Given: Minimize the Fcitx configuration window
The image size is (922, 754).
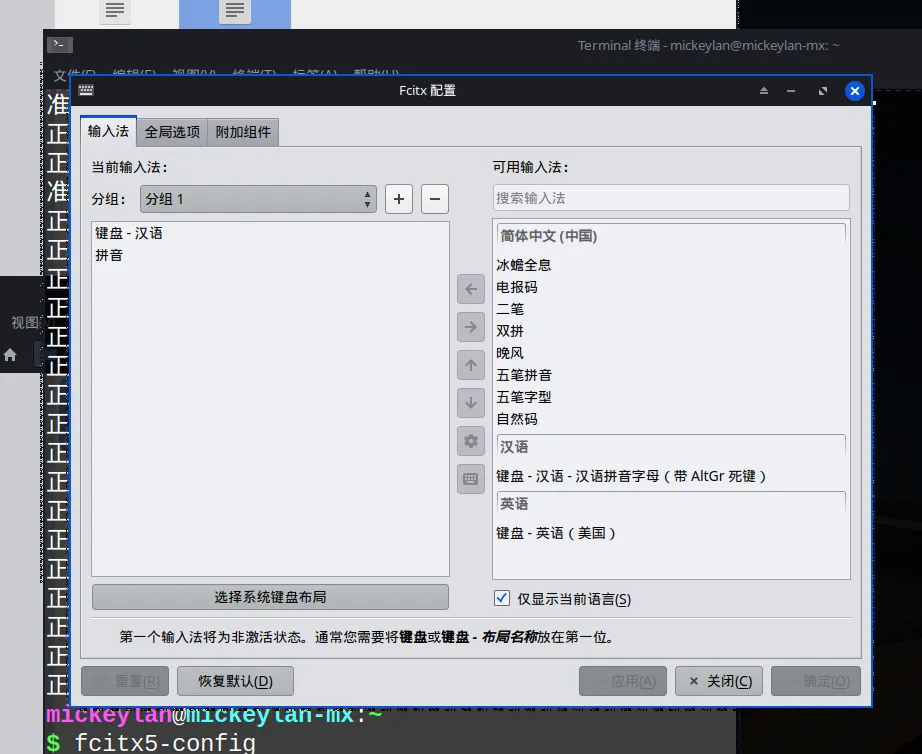Looking at the screenshot, I should point(791,91).
